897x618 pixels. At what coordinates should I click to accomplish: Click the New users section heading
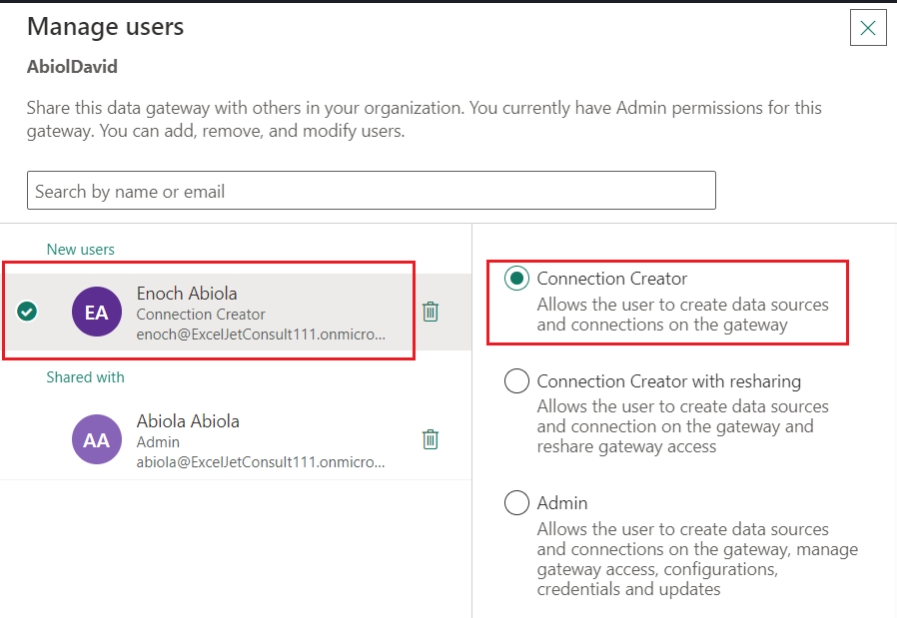(x=80, y=249)
